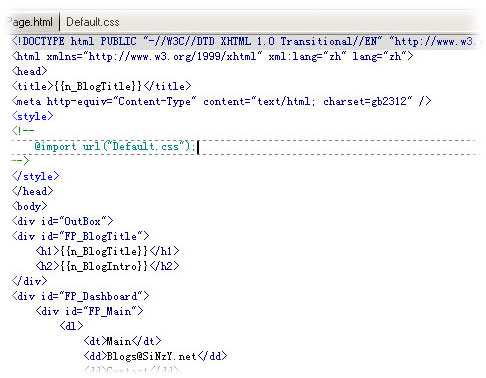Click the dd Blogs@SiNzY.net line
This screenshot has height=378, width=486.
(155, 356)
